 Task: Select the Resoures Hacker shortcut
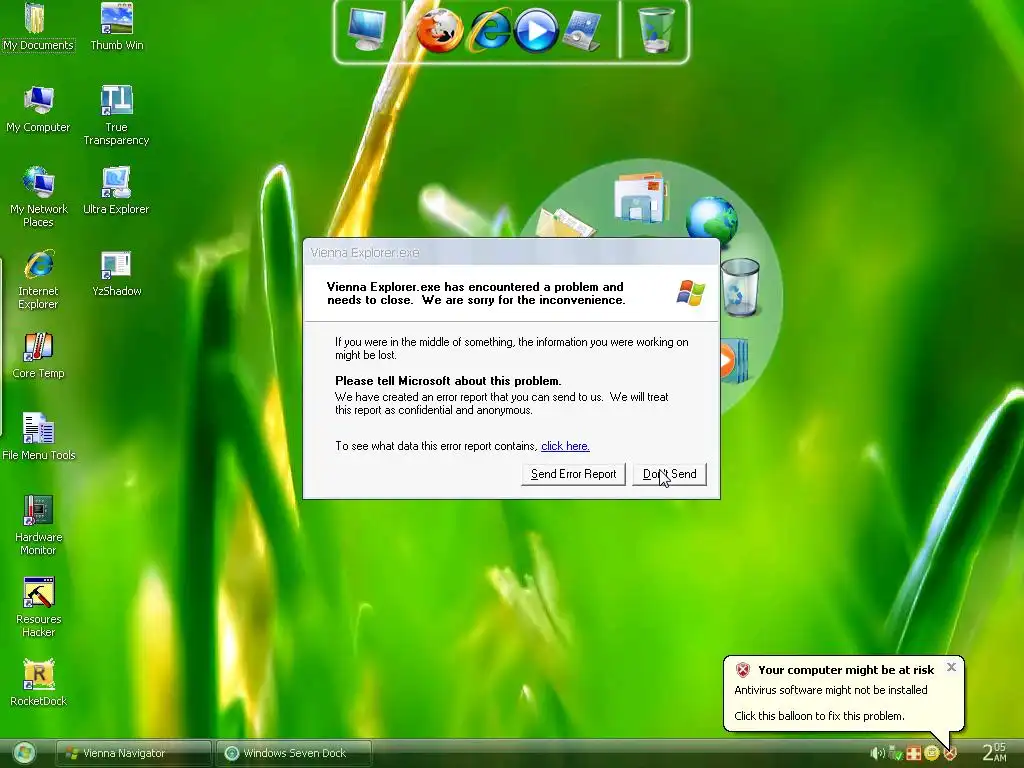[39, 607]
